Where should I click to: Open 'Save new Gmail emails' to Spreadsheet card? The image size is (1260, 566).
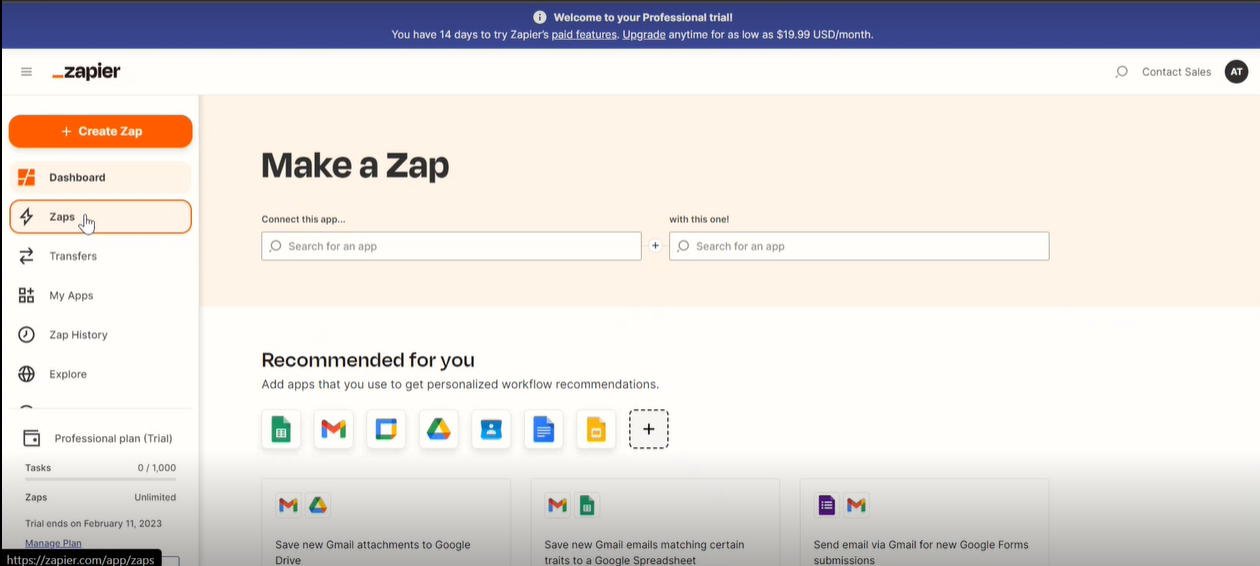[655, 522]
